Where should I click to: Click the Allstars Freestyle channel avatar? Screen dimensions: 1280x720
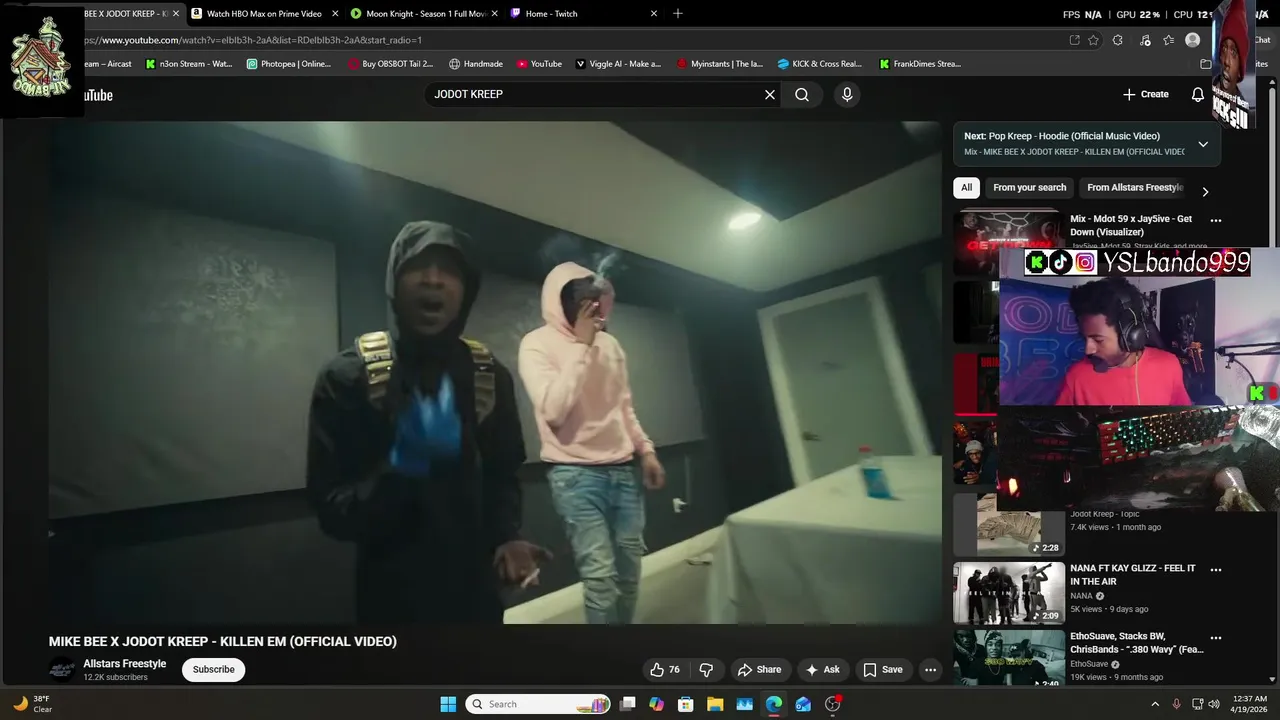click(62, 670)
